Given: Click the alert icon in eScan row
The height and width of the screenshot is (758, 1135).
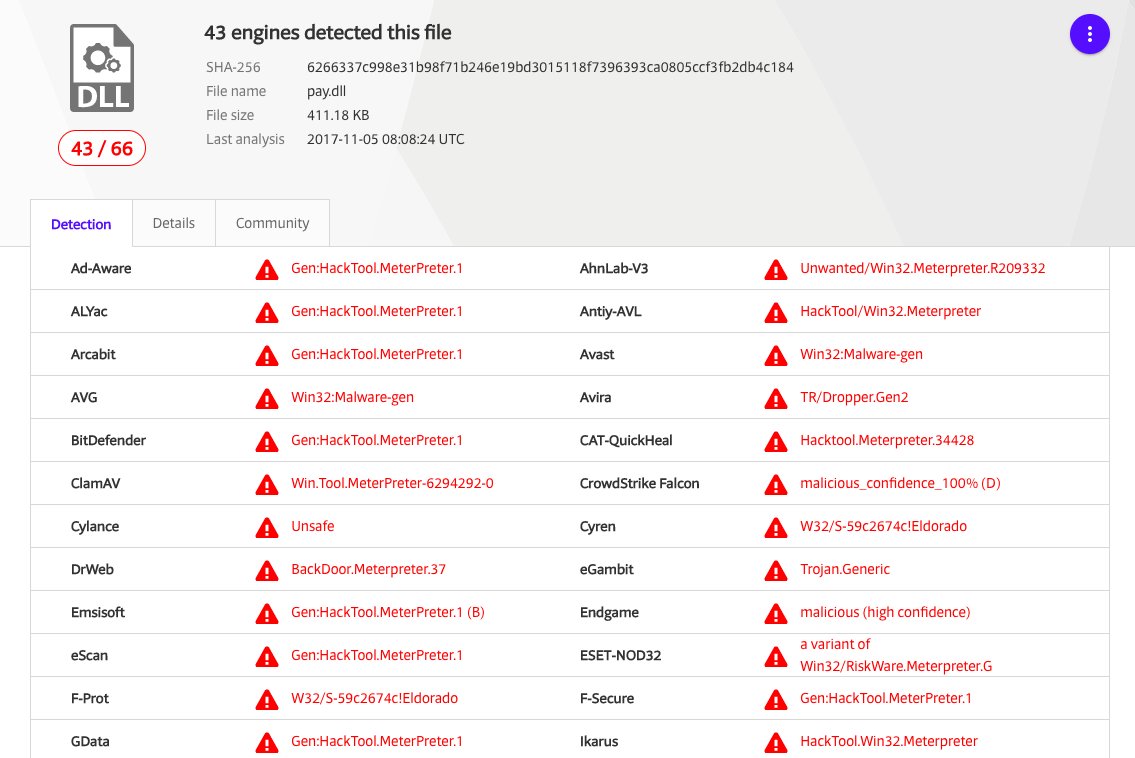Looking at the screenshot, I should pyautogui.click(x=267, y=657).
